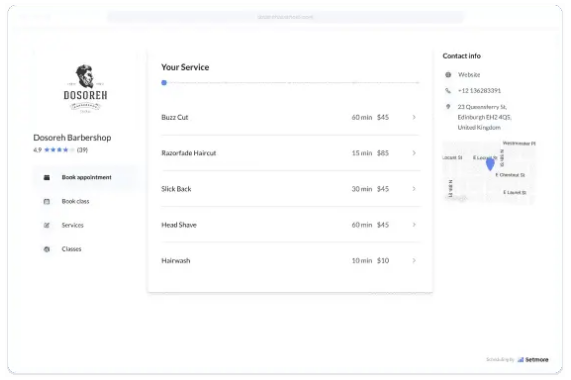Click the blue progress step dot

click(164, 83)
